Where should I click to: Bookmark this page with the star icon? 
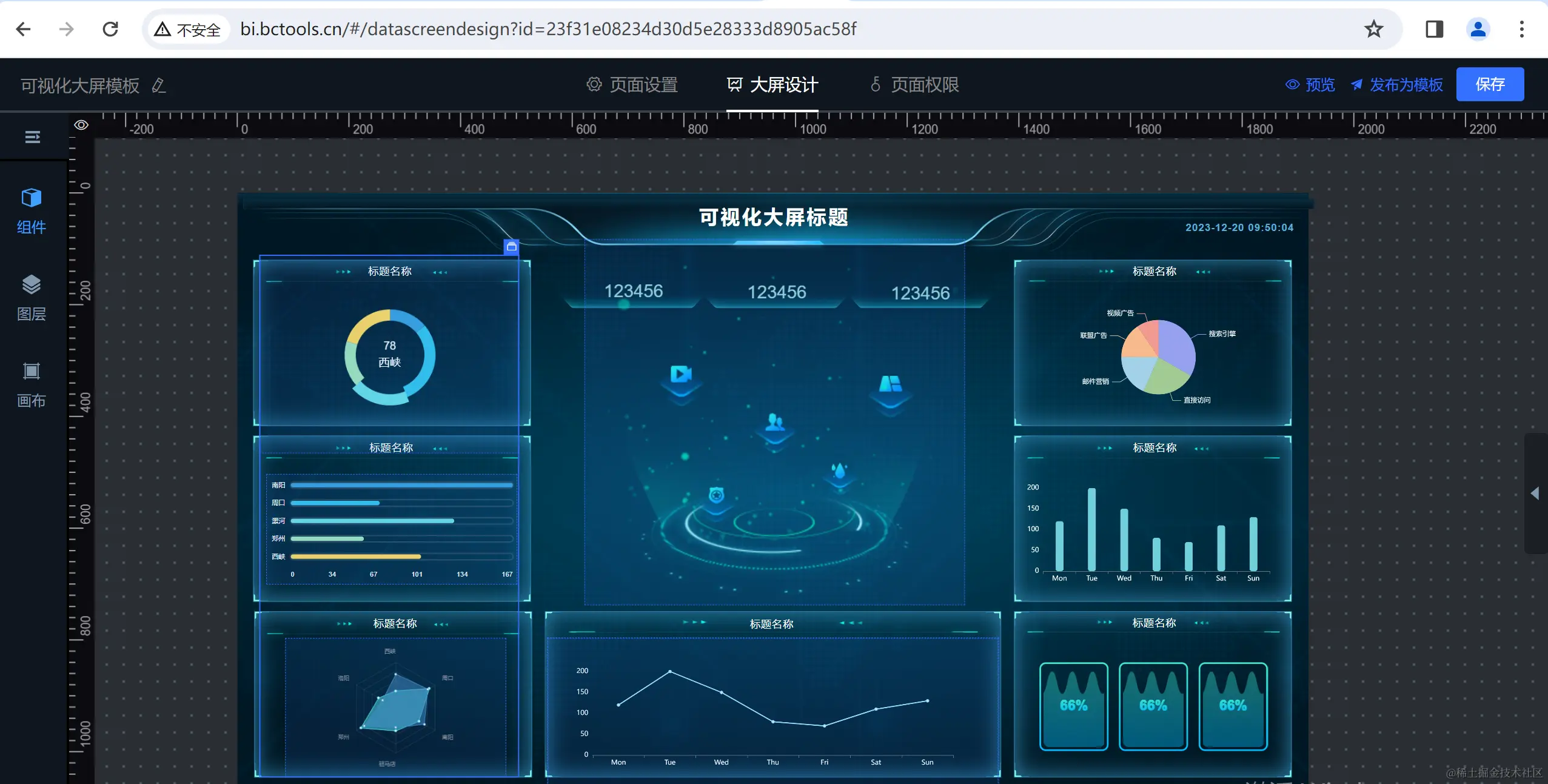pyautogui.click(x=1373, y=29)
